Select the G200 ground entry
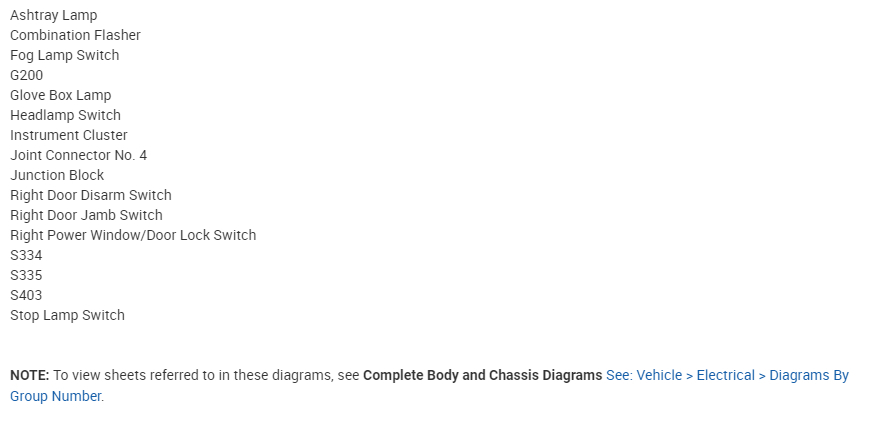This screenshot has width=883, height=435. coord(27,76)
